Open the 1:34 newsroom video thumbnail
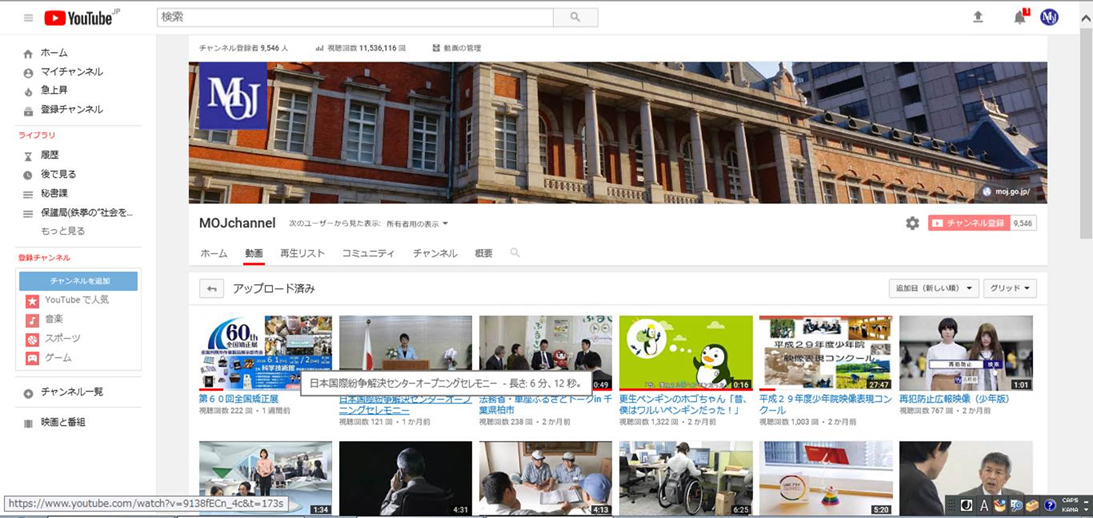The height and width of the screenshot is (518, 1093). [266, 478]
